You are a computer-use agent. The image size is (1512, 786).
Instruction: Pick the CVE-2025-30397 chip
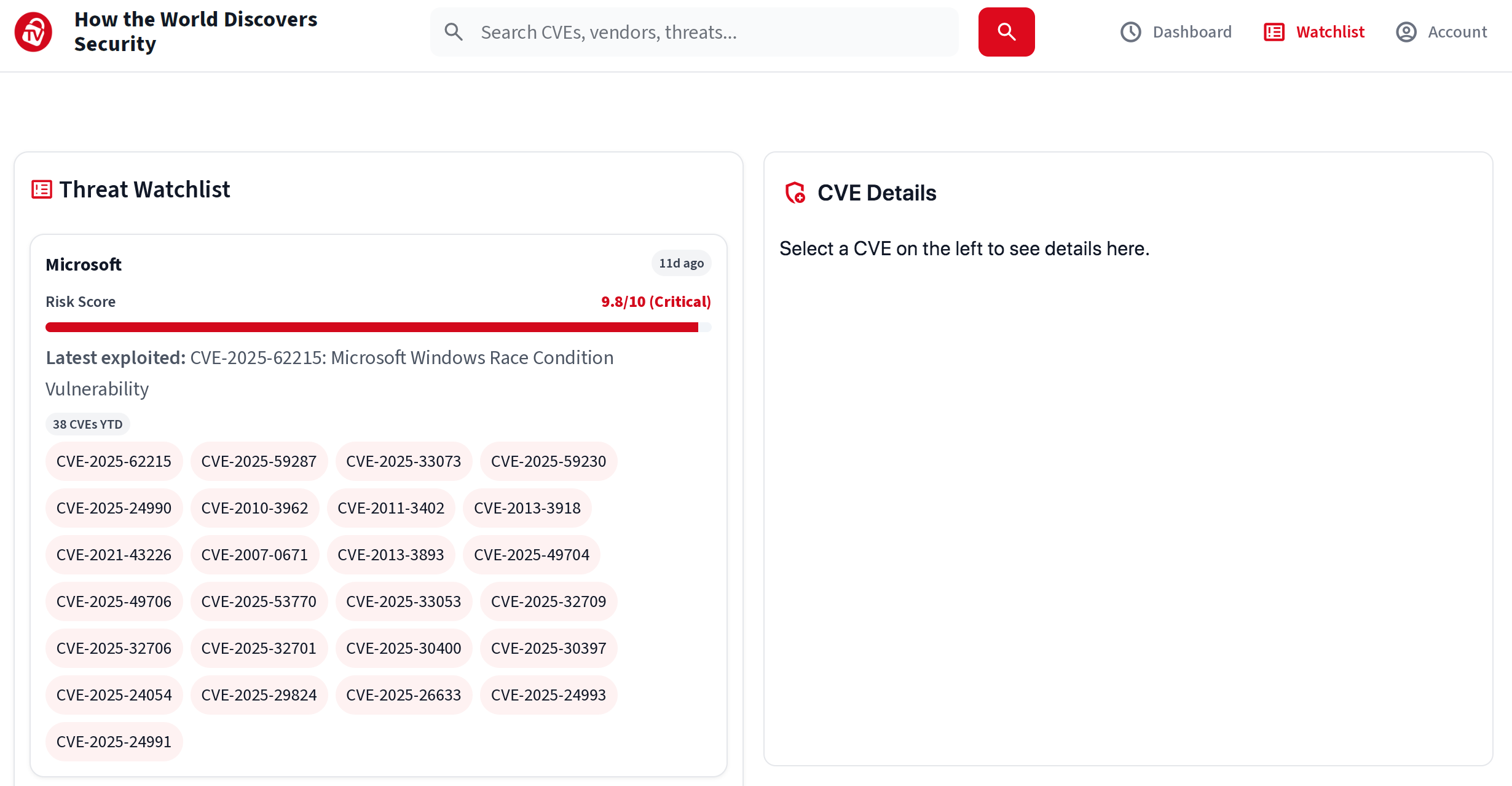[x=549, y=648]
